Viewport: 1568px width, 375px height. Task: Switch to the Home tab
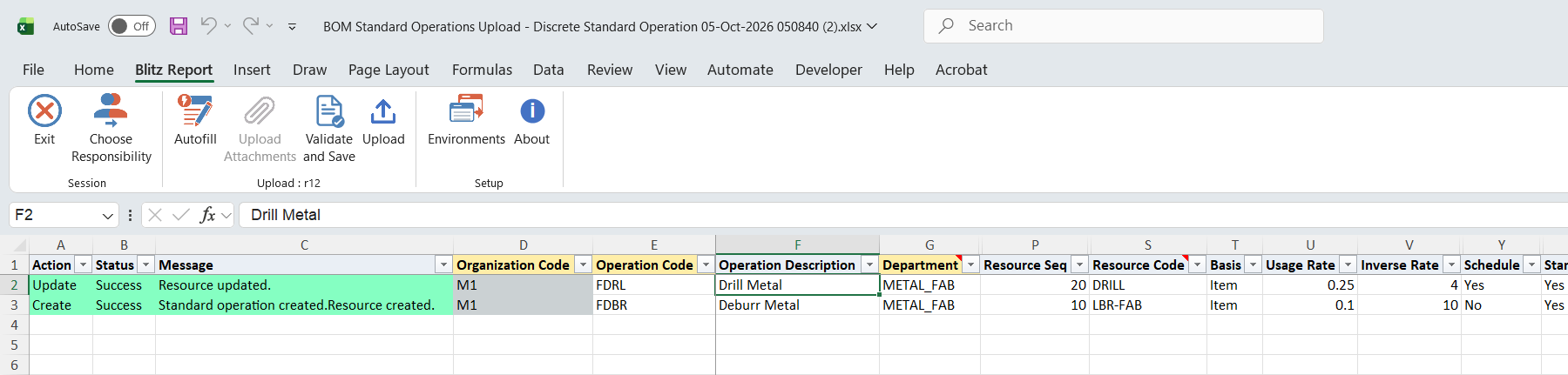point(94,70)
